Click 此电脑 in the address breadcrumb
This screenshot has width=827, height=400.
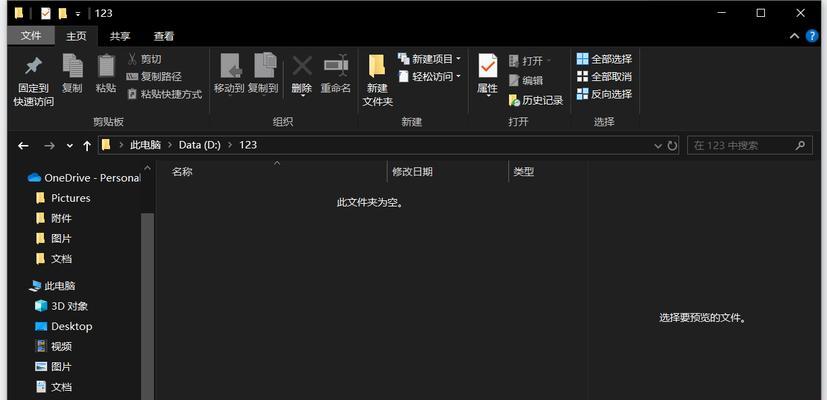(x=146, y=145)
